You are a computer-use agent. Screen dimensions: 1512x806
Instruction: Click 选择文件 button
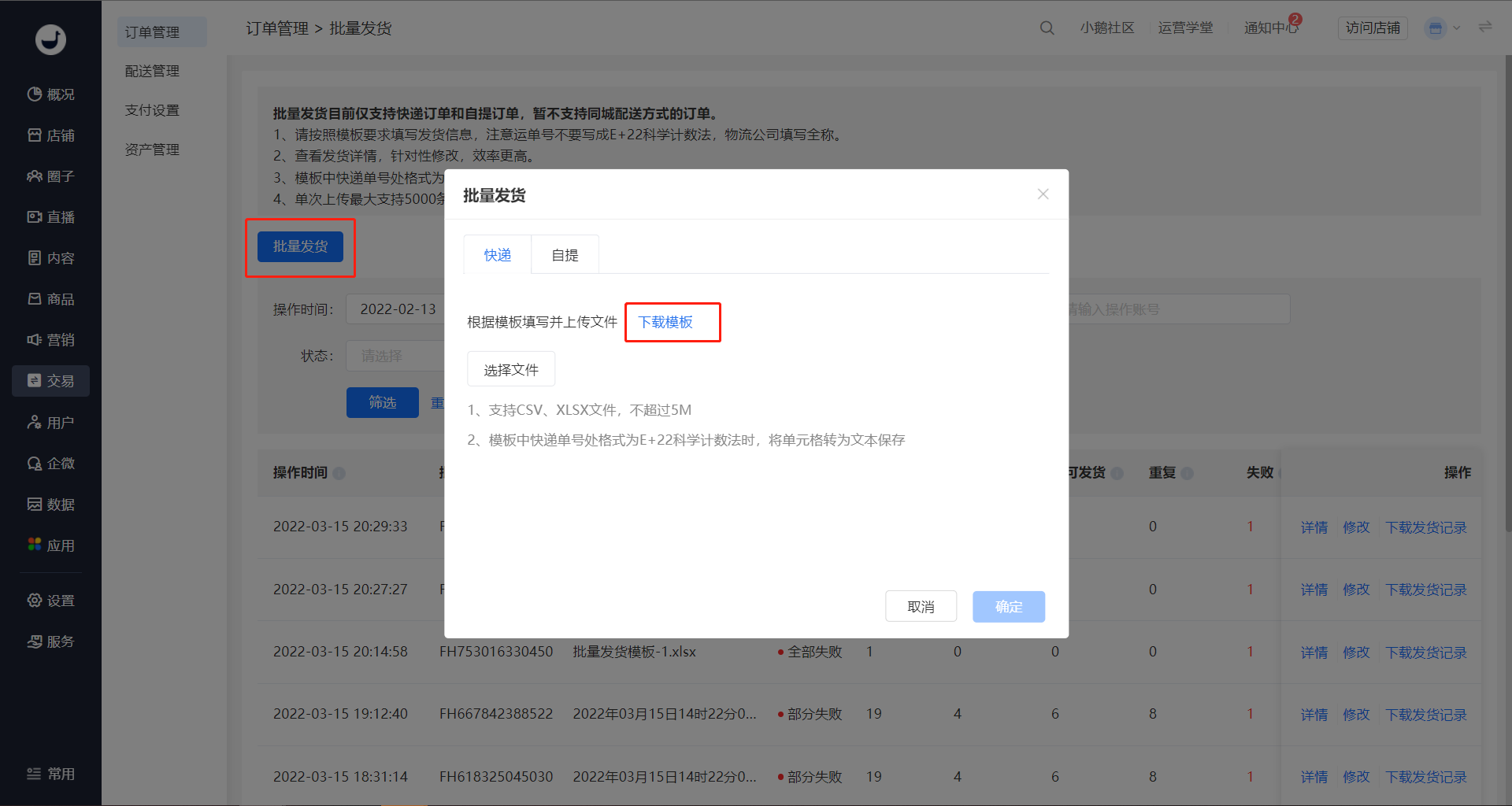511,369
